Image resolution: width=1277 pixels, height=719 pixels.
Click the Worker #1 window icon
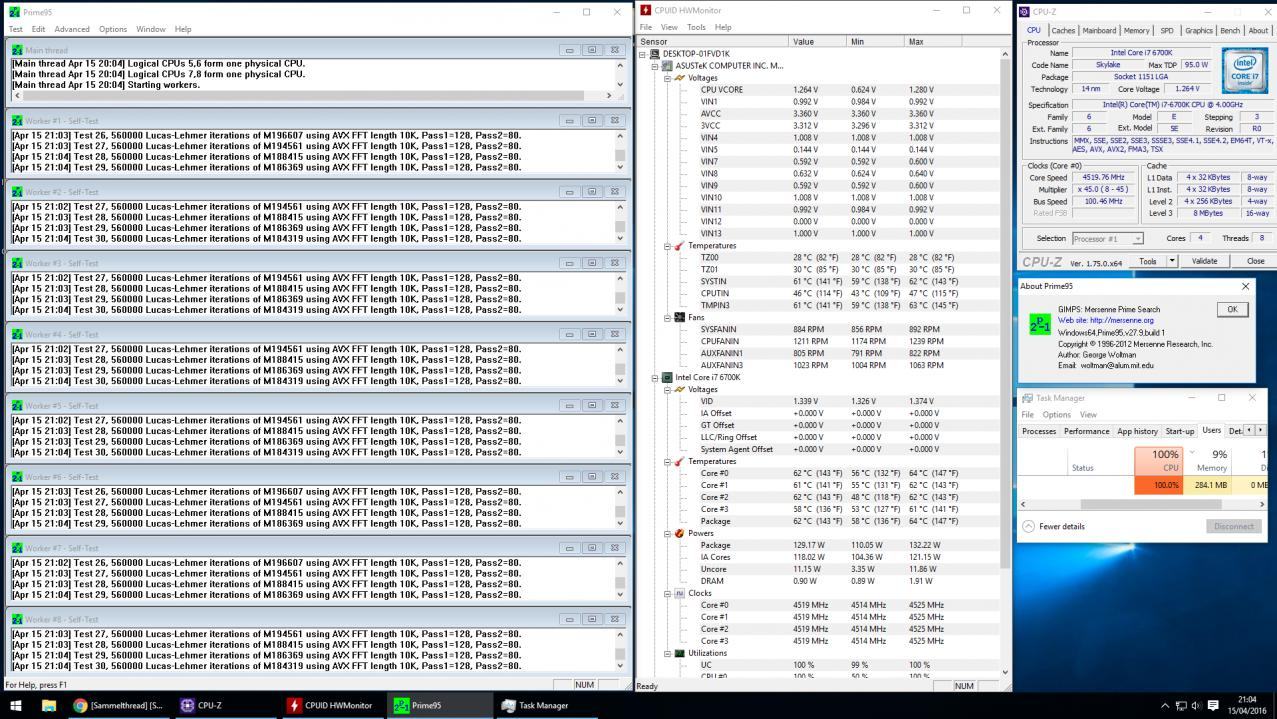pos(18,121)
